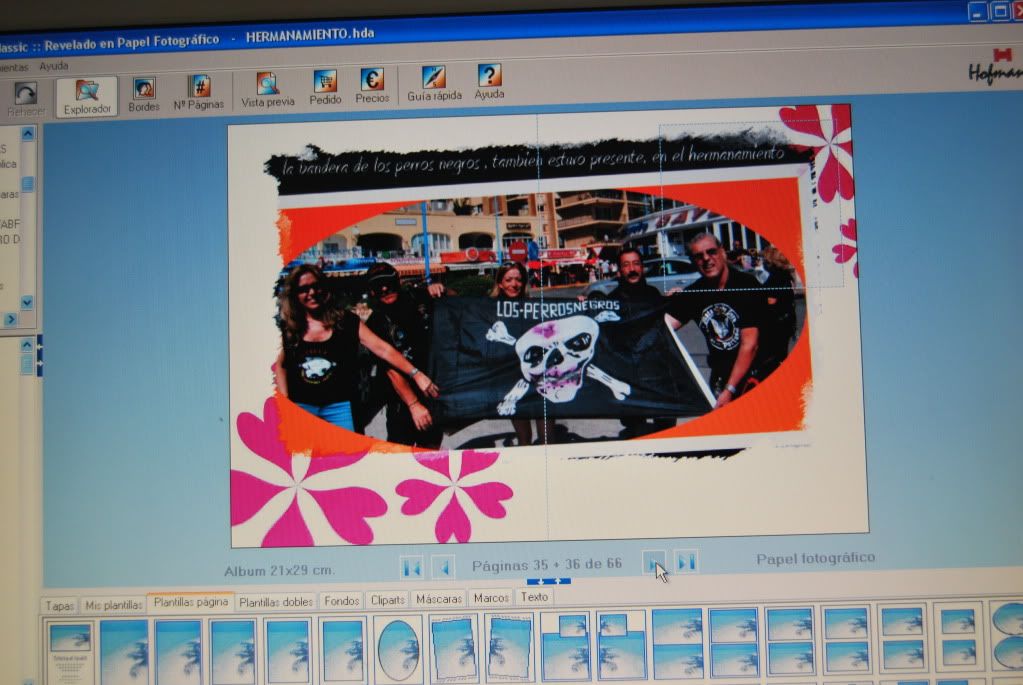
Task: Go to the previous page spread
Action: (443, 566)
